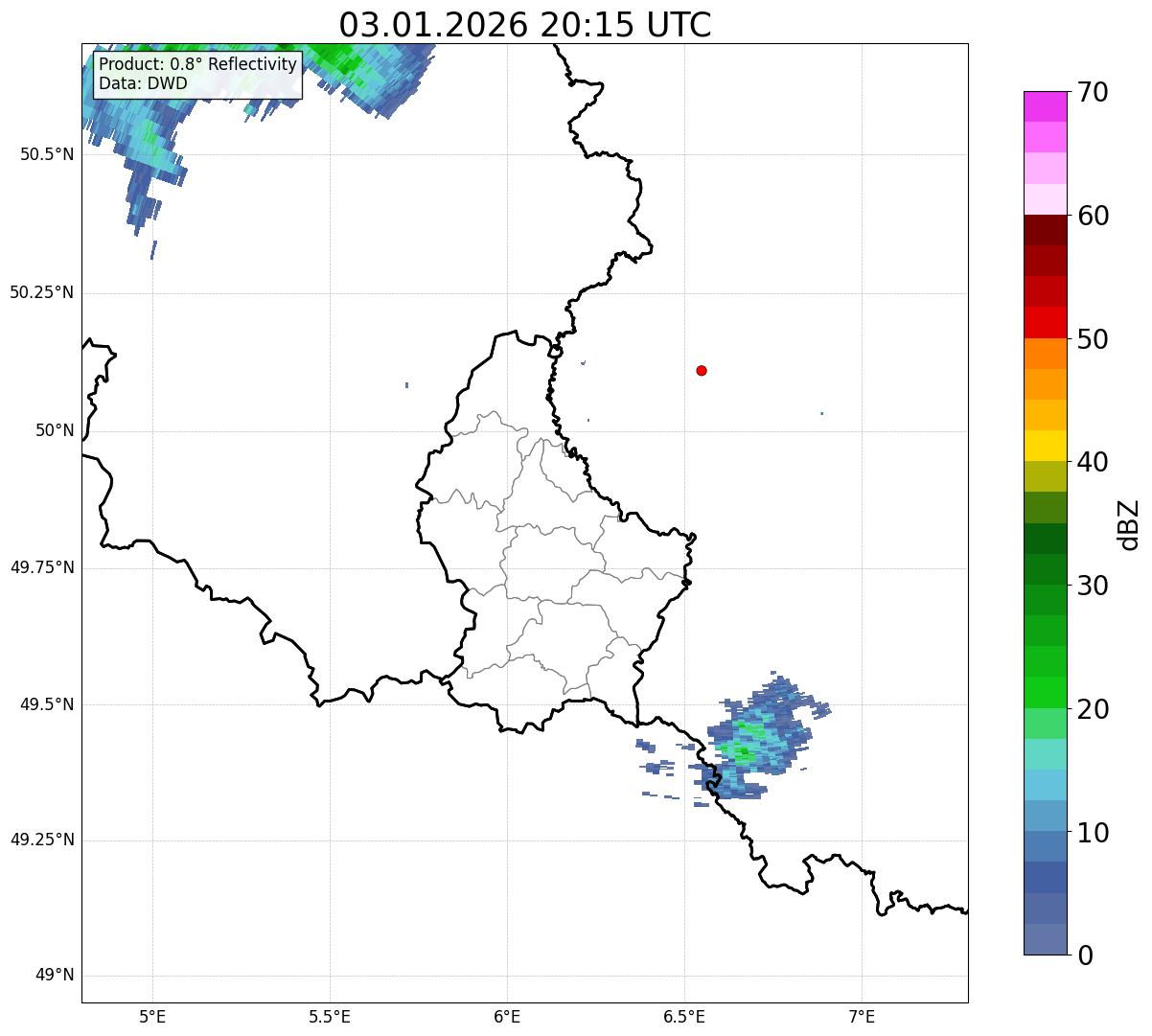Click longitude label "5°E"
This screenshot has width=1152, height=1036.
[152, 1016]
